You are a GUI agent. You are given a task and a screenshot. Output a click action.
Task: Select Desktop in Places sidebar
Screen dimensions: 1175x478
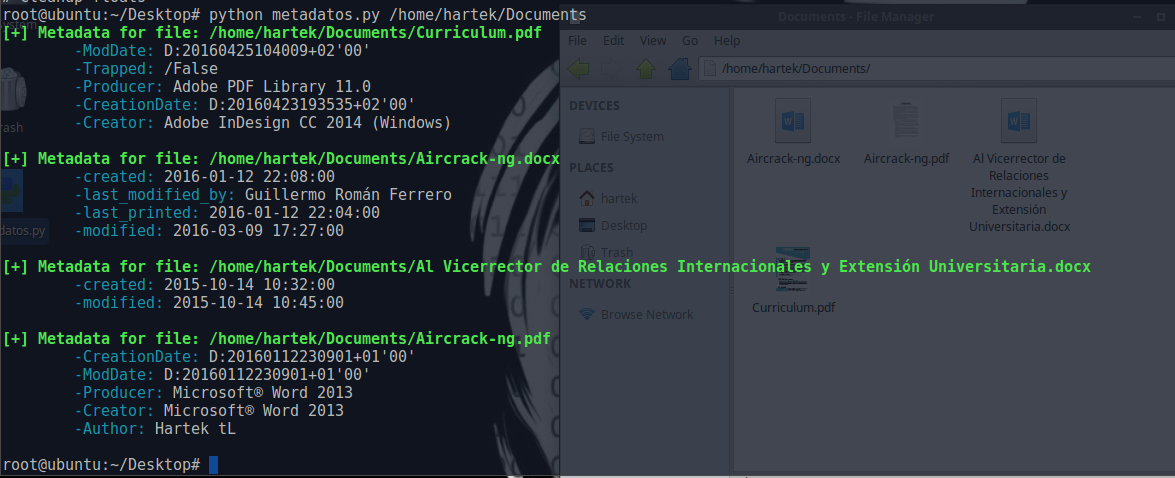click(x=623, y=226)
